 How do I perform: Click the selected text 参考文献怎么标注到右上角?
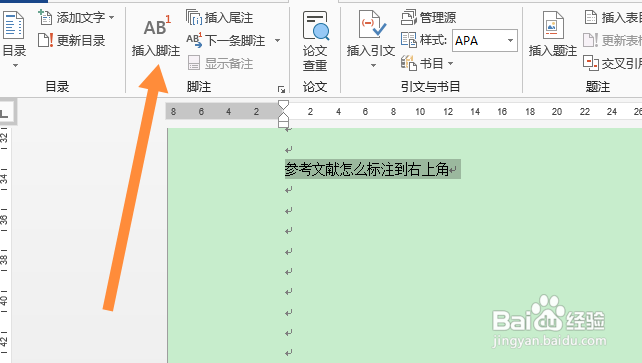tap(367, 169)
